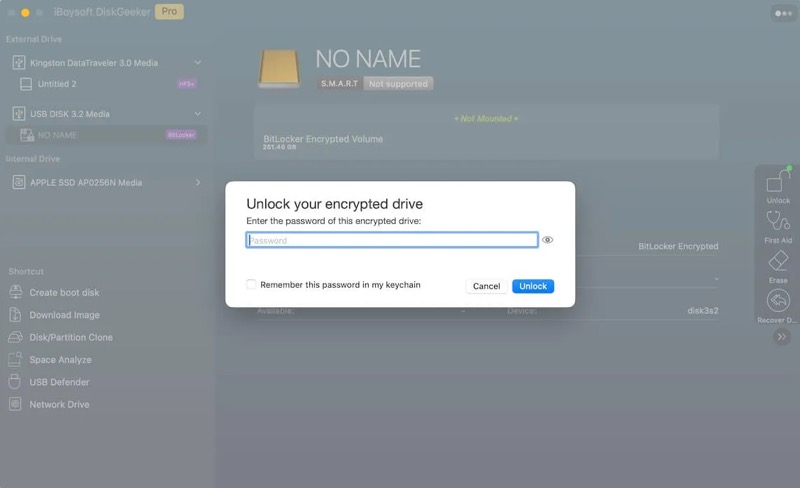Click the Shortcut section header
Viewport: 800px width, 488px height.
(26, 272)
